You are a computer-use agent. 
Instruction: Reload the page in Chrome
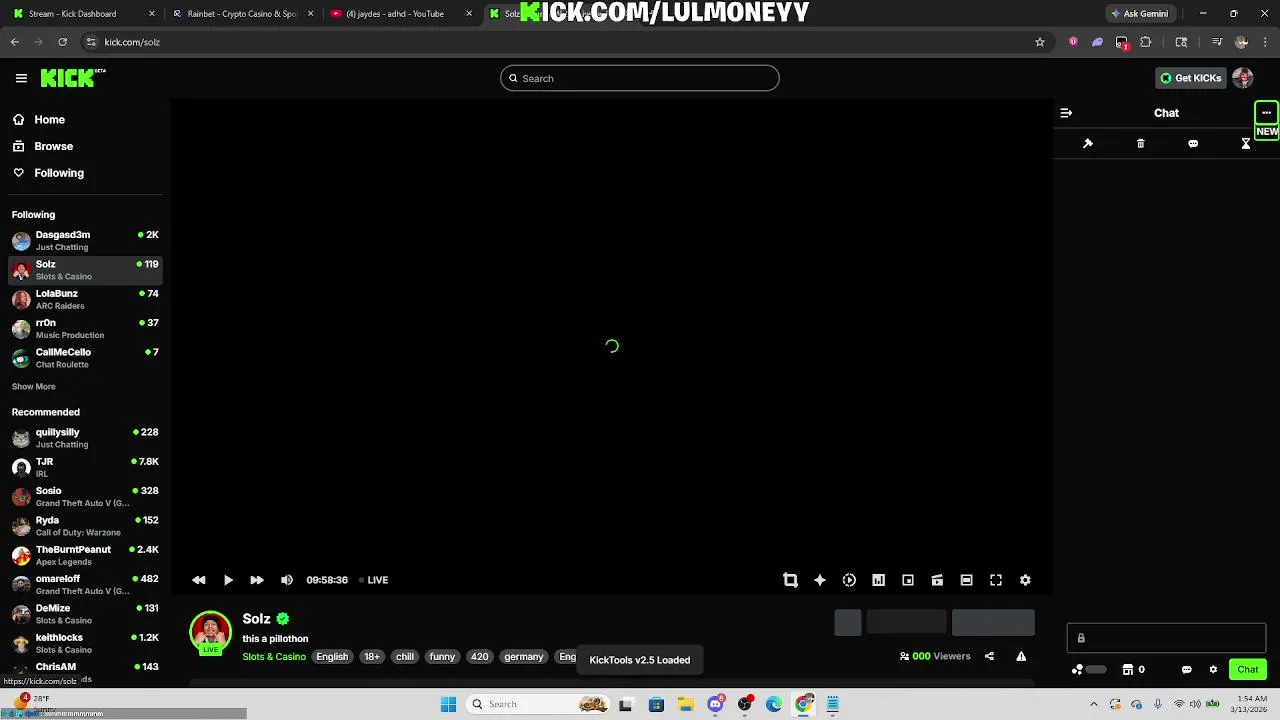pos(63,42)
